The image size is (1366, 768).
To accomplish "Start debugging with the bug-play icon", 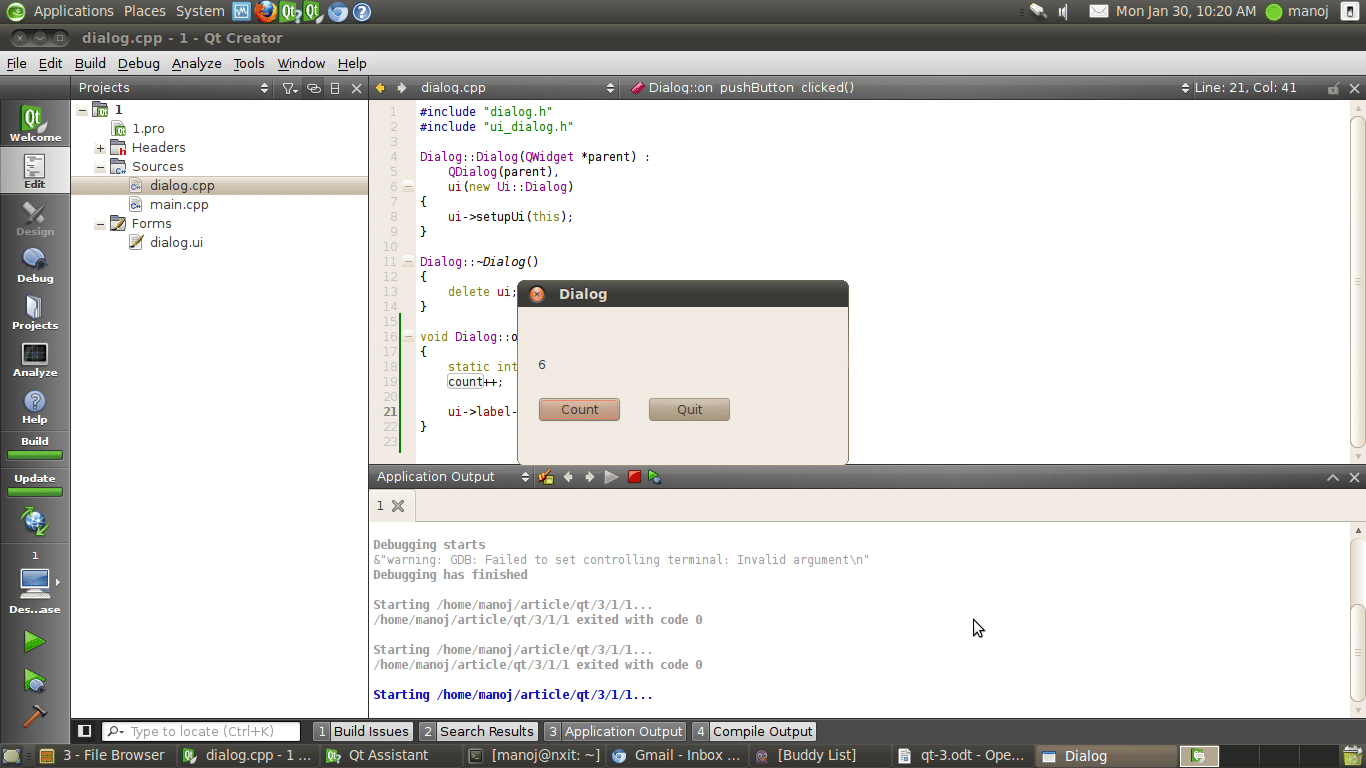I will [35, 681].
